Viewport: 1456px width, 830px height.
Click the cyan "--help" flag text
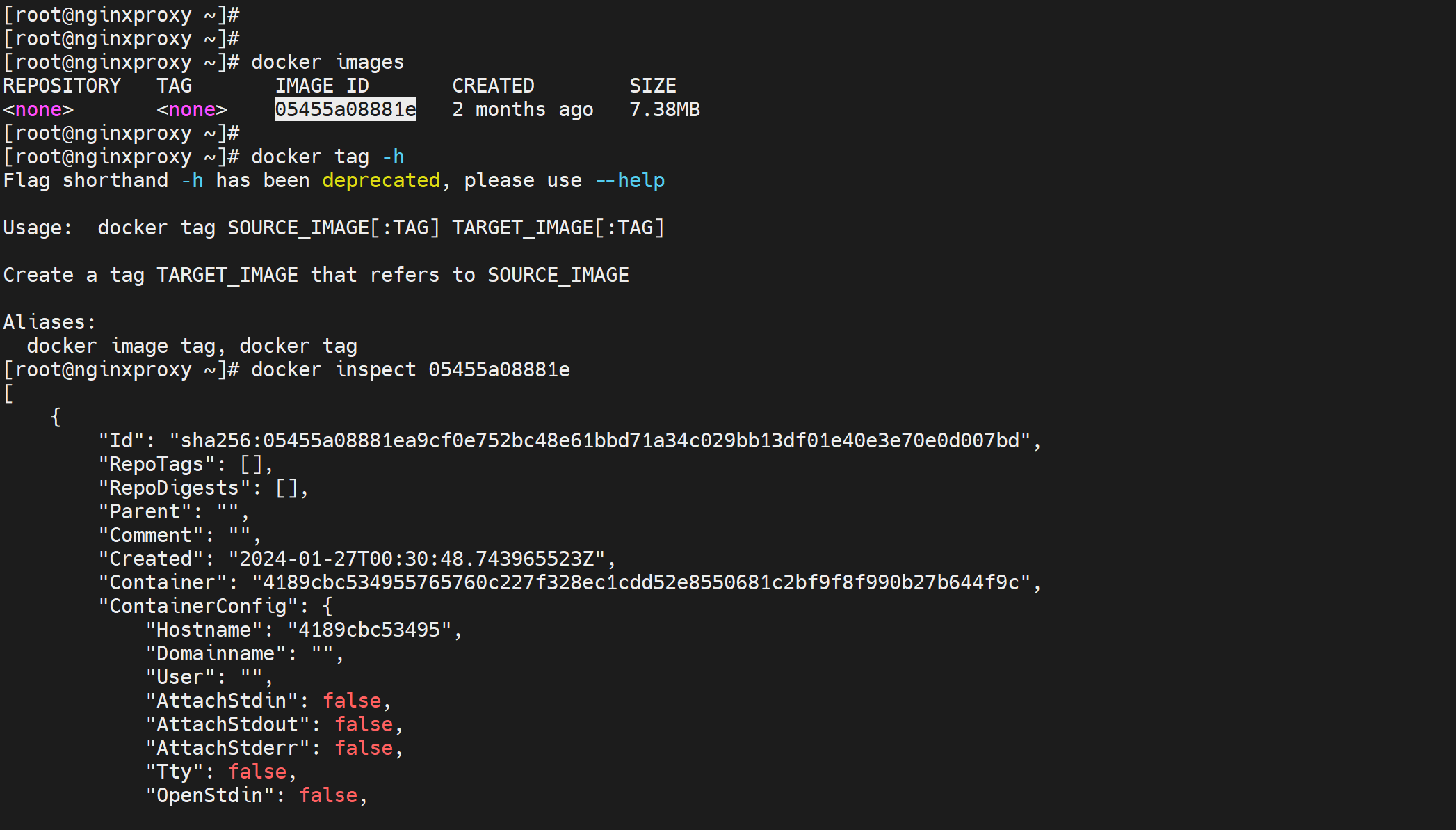pos(630,180)
